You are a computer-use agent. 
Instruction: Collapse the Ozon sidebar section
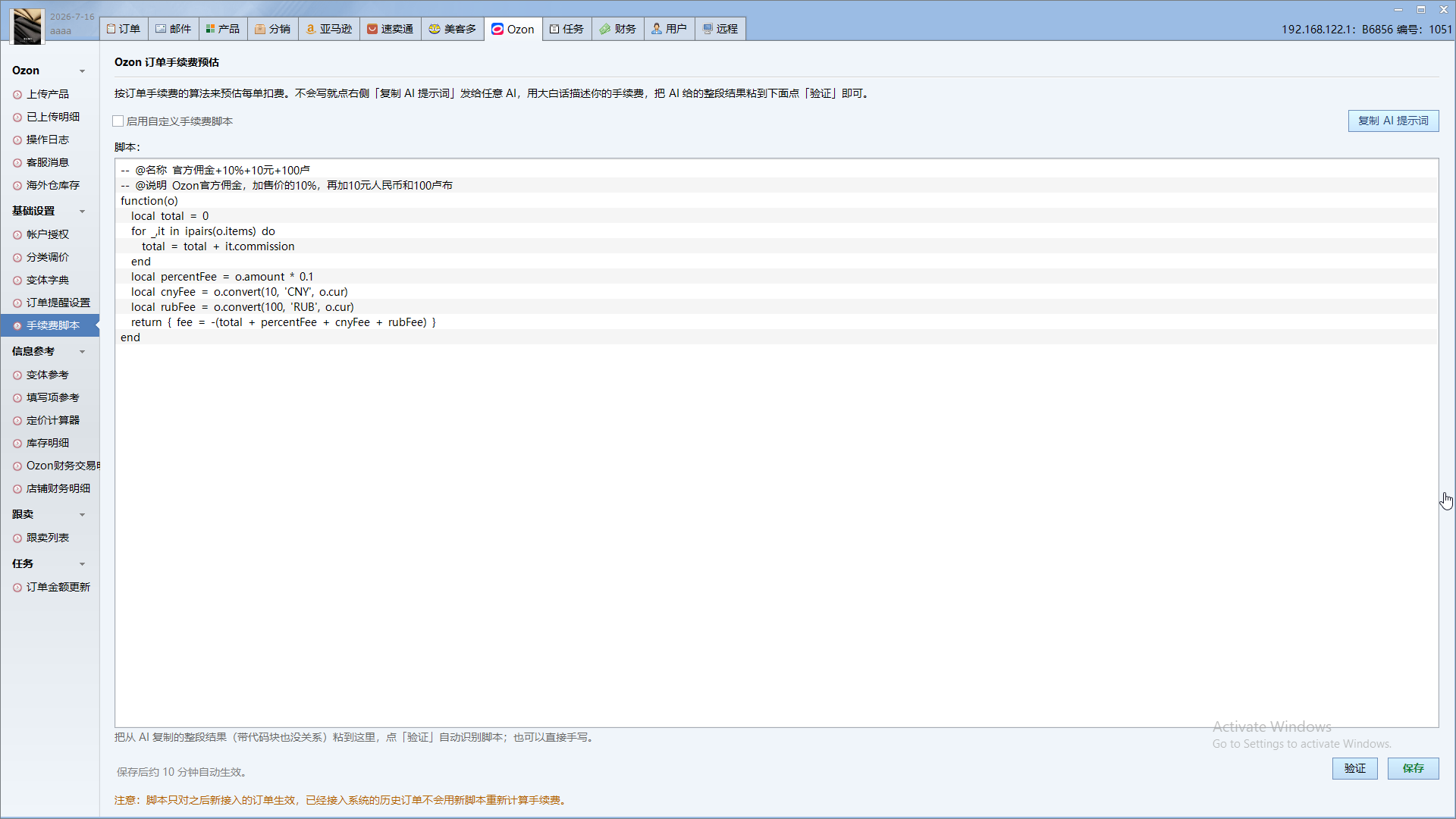(82, 71)
